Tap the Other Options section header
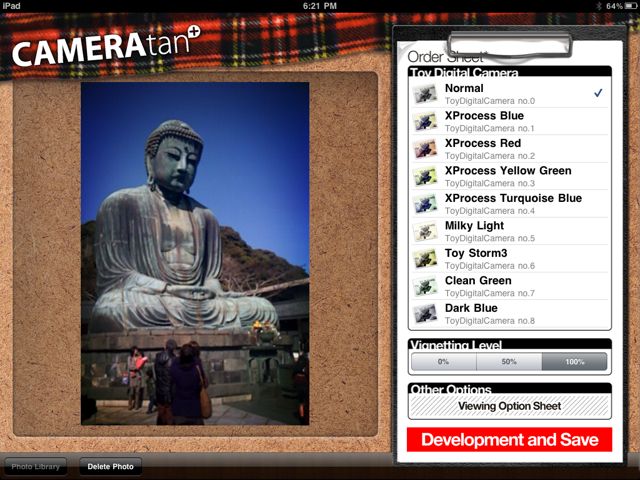 pyautogui.click(x=509, y=388)
